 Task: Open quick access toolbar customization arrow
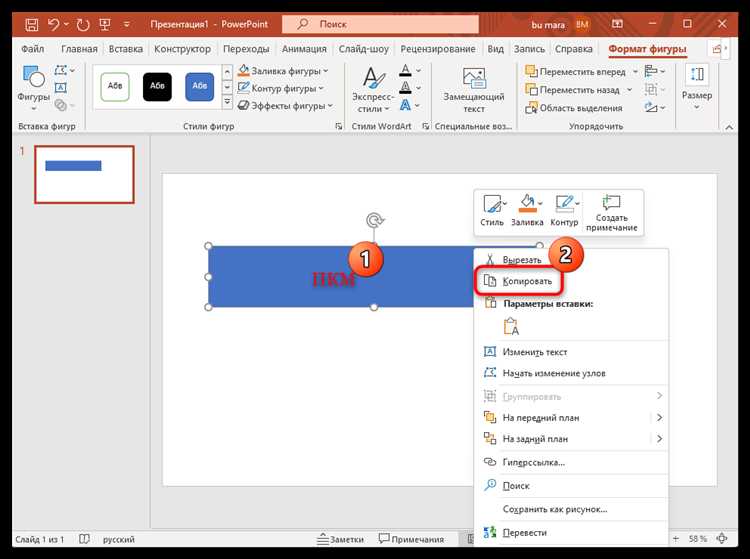(127, 24)
